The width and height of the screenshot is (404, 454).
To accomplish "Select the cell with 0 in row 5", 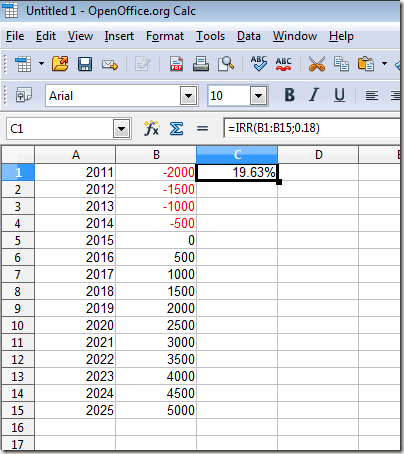I will tap(156, 240).
